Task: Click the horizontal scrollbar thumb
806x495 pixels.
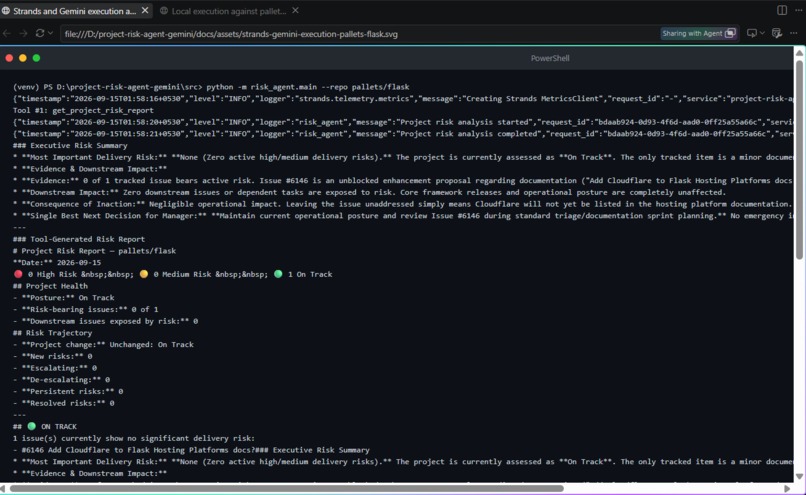Action: click(x=286, y=488)
